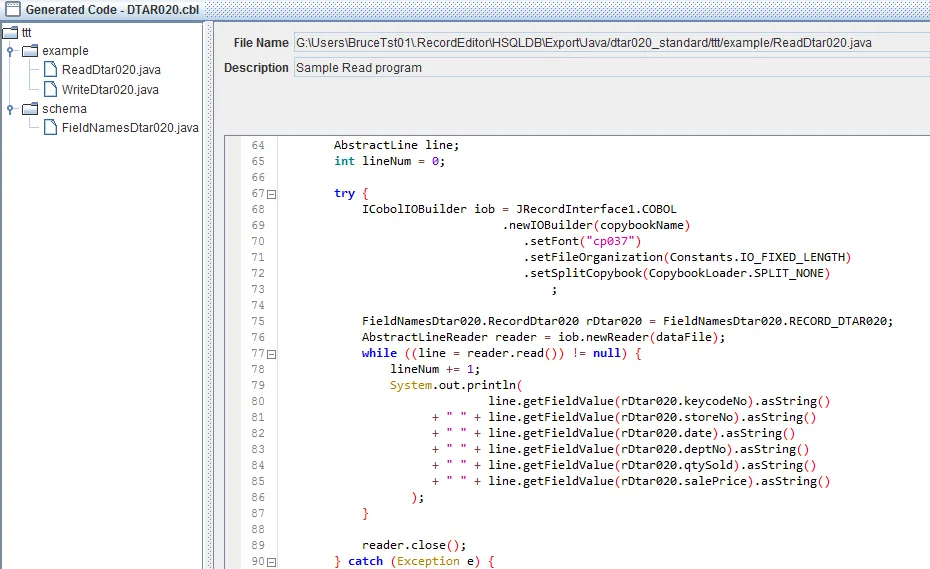Viewport: 930px width, 569px height.
Task: Click 'ICobolIOBuilder' on line 68
Action: coord(414,209)
